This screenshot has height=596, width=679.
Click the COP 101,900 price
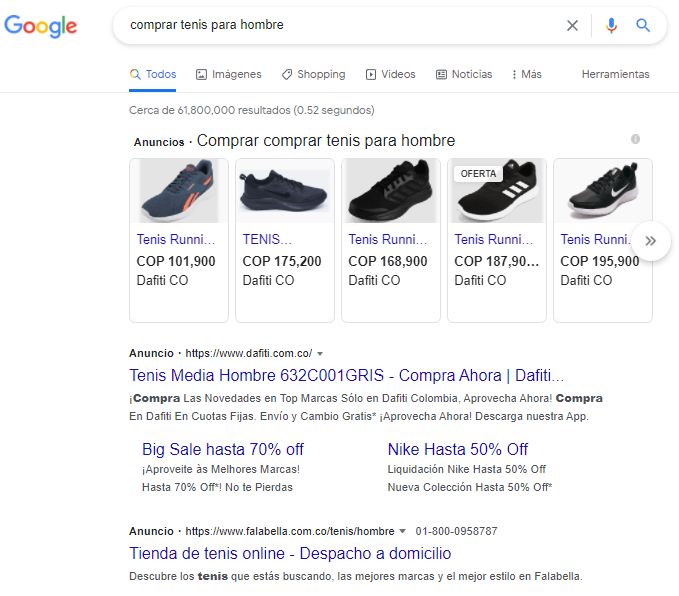[x=176, y=261]
